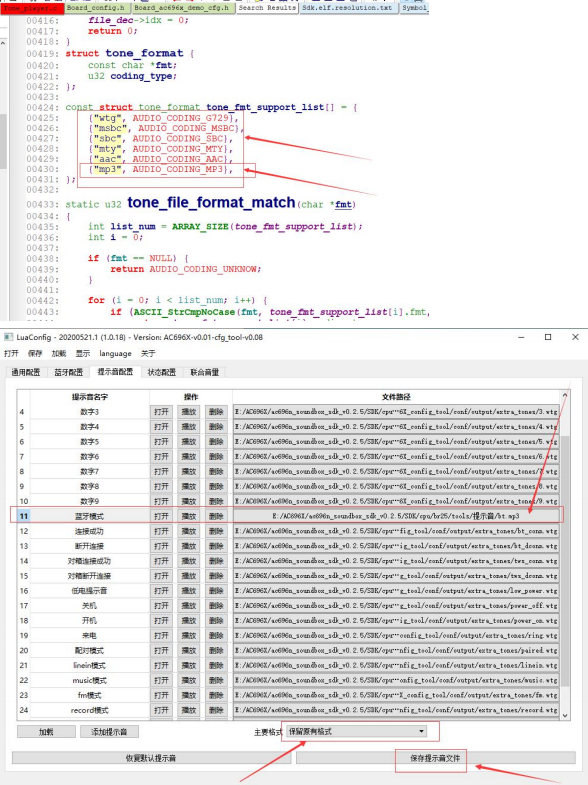
Task: Click 删除 for the record模式 row
Action: click(x=216, y=710)
